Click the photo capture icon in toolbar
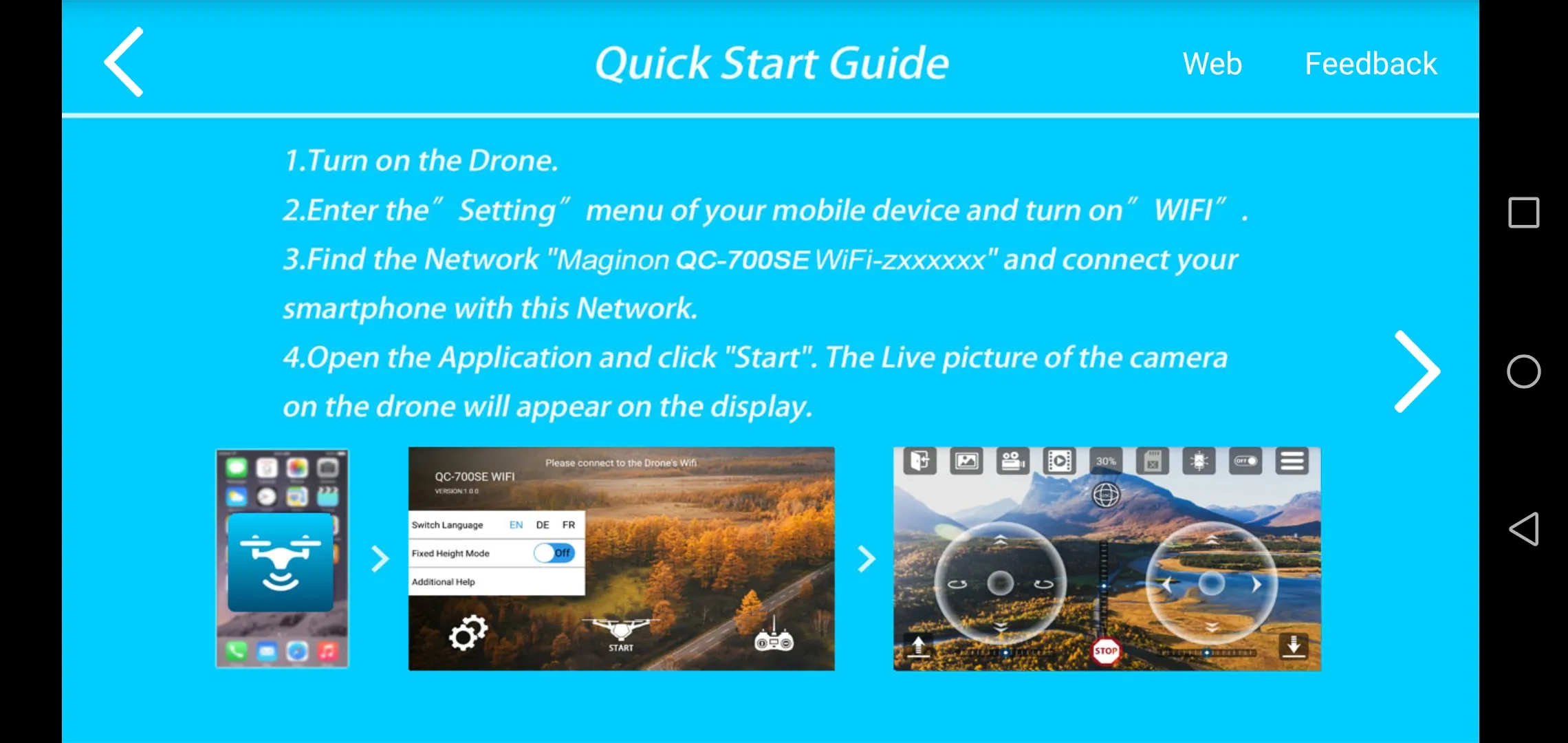This screenshot has width=1568, height=743. click(966, 462)
